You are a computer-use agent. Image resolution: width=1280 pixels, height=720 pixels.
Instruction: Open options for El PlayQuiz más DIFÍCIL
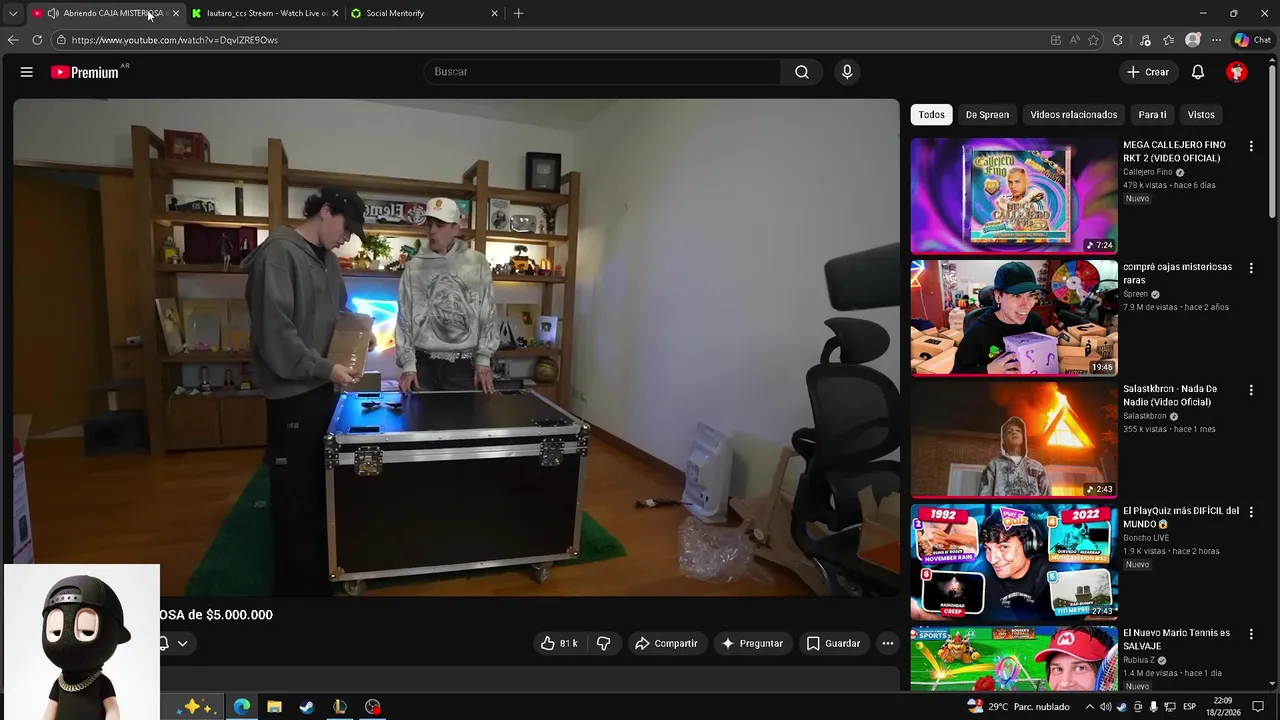coord(1250,512)
